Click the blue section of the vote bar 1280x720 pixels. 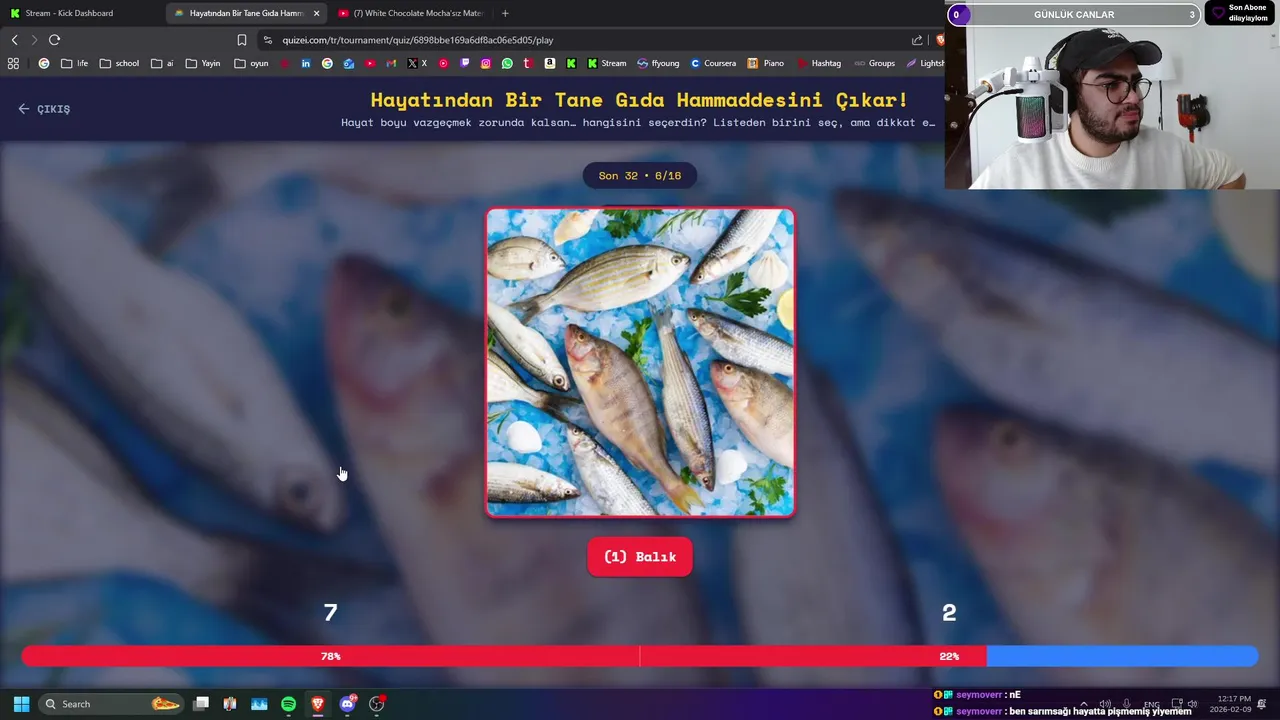1122,656
